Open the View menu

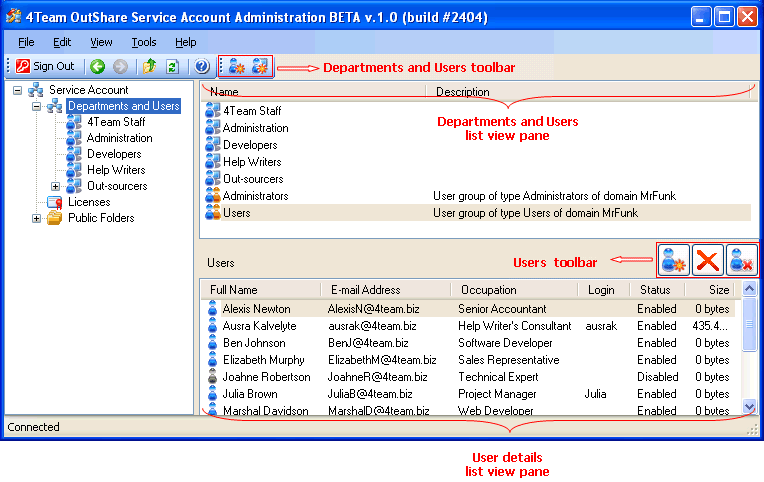click(x=101, y=42)
